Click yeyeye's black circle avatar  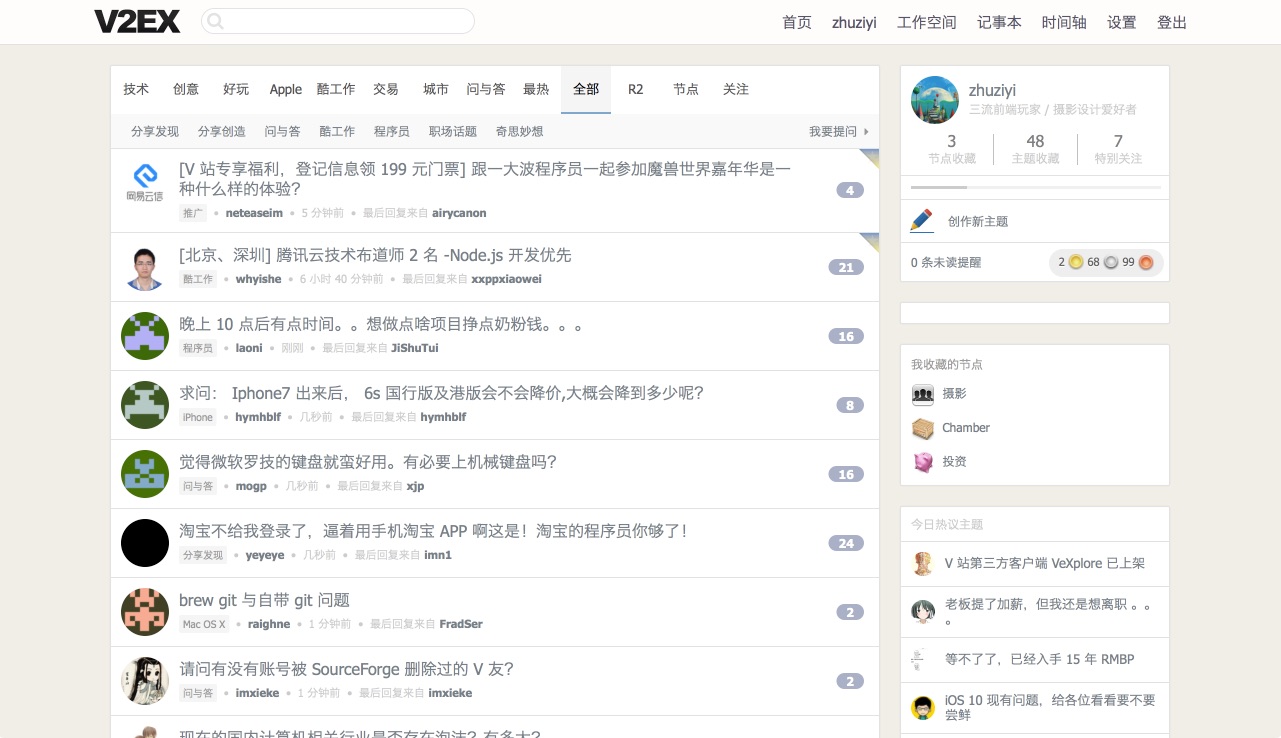tap(145, 543)
